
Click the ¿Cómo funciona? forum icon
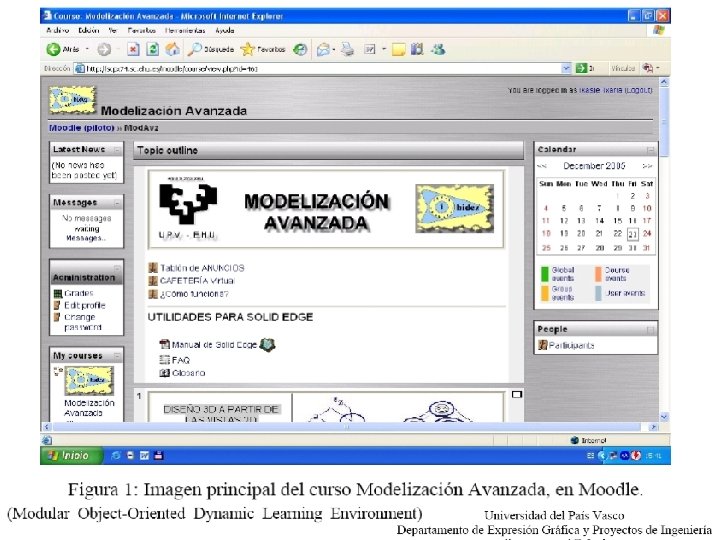[153, 294]
